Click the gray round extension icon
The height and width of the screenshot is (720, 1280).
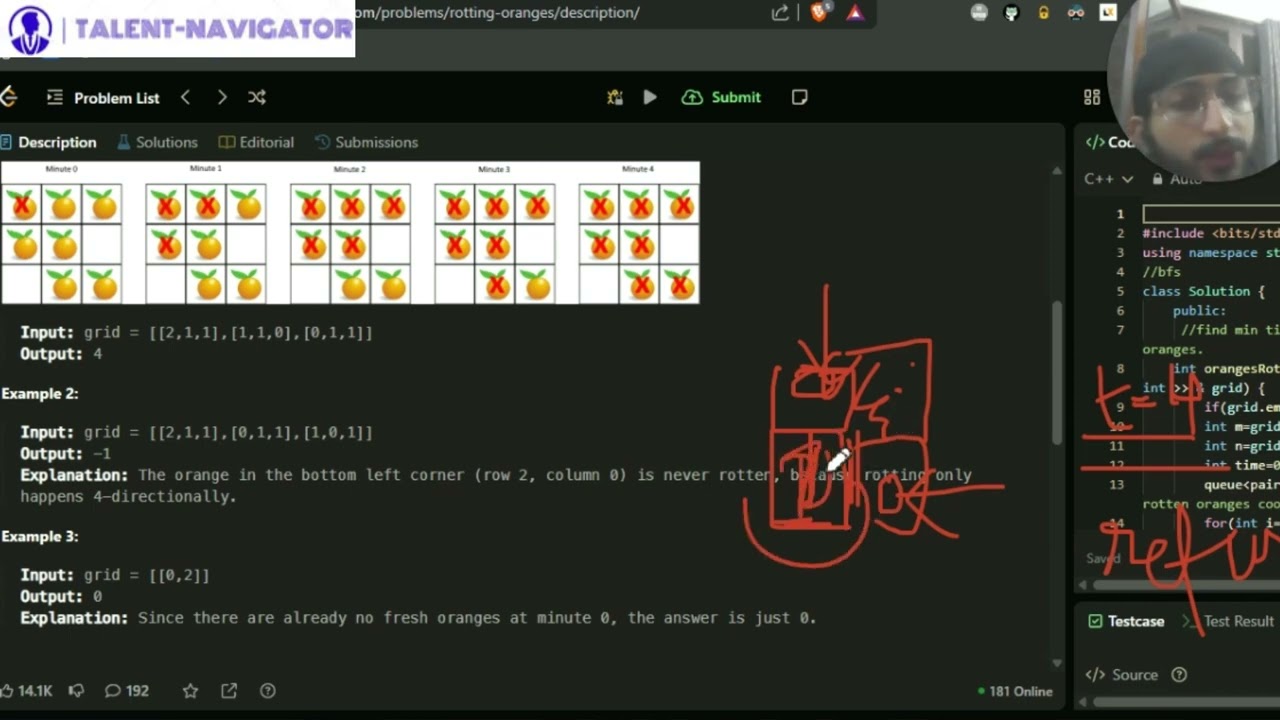(x=979, y=13)
